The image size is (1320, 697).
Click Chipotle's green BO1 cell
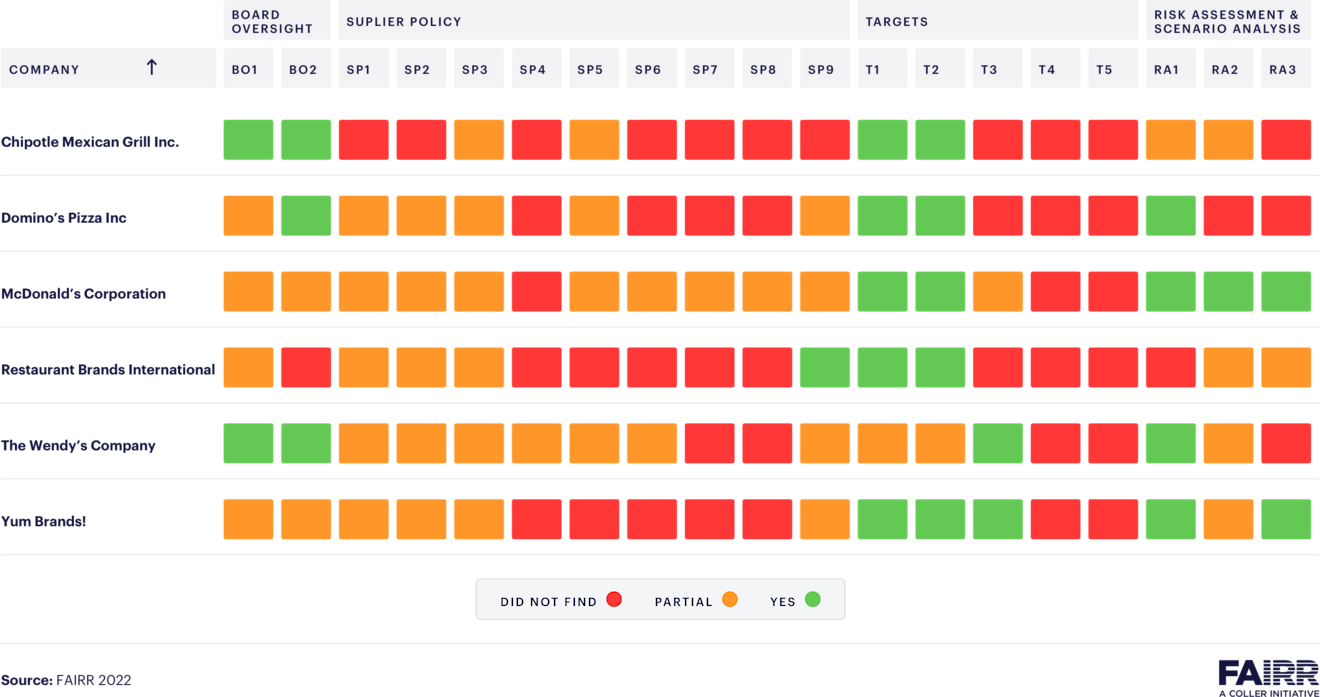pos(248,140)
